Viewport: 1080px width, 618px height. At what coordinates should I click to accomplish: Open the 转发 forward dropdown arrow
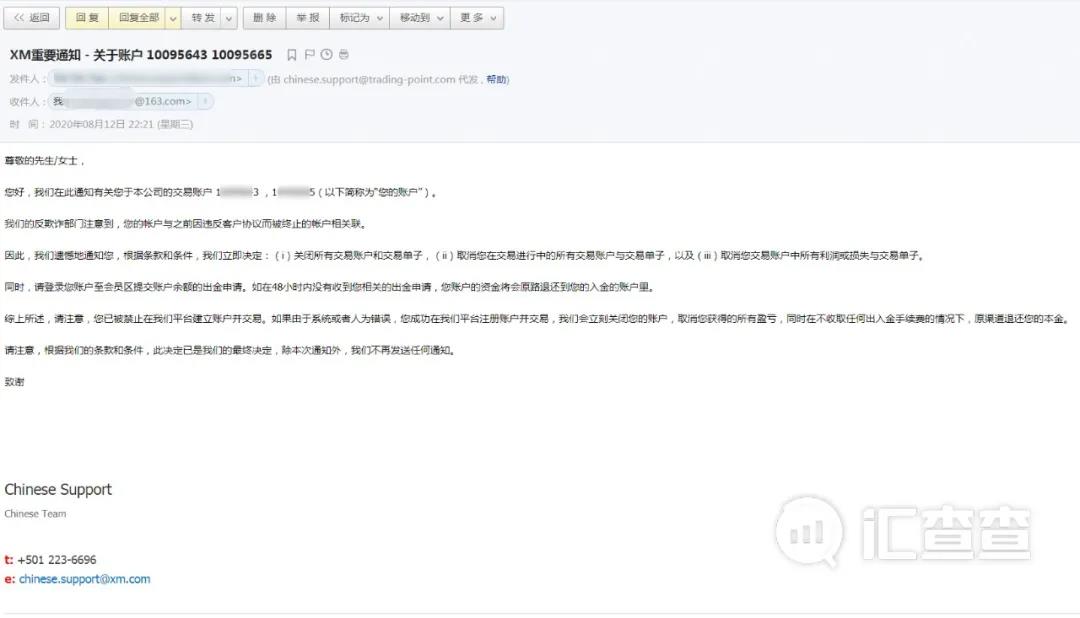[x=229, y=18]
